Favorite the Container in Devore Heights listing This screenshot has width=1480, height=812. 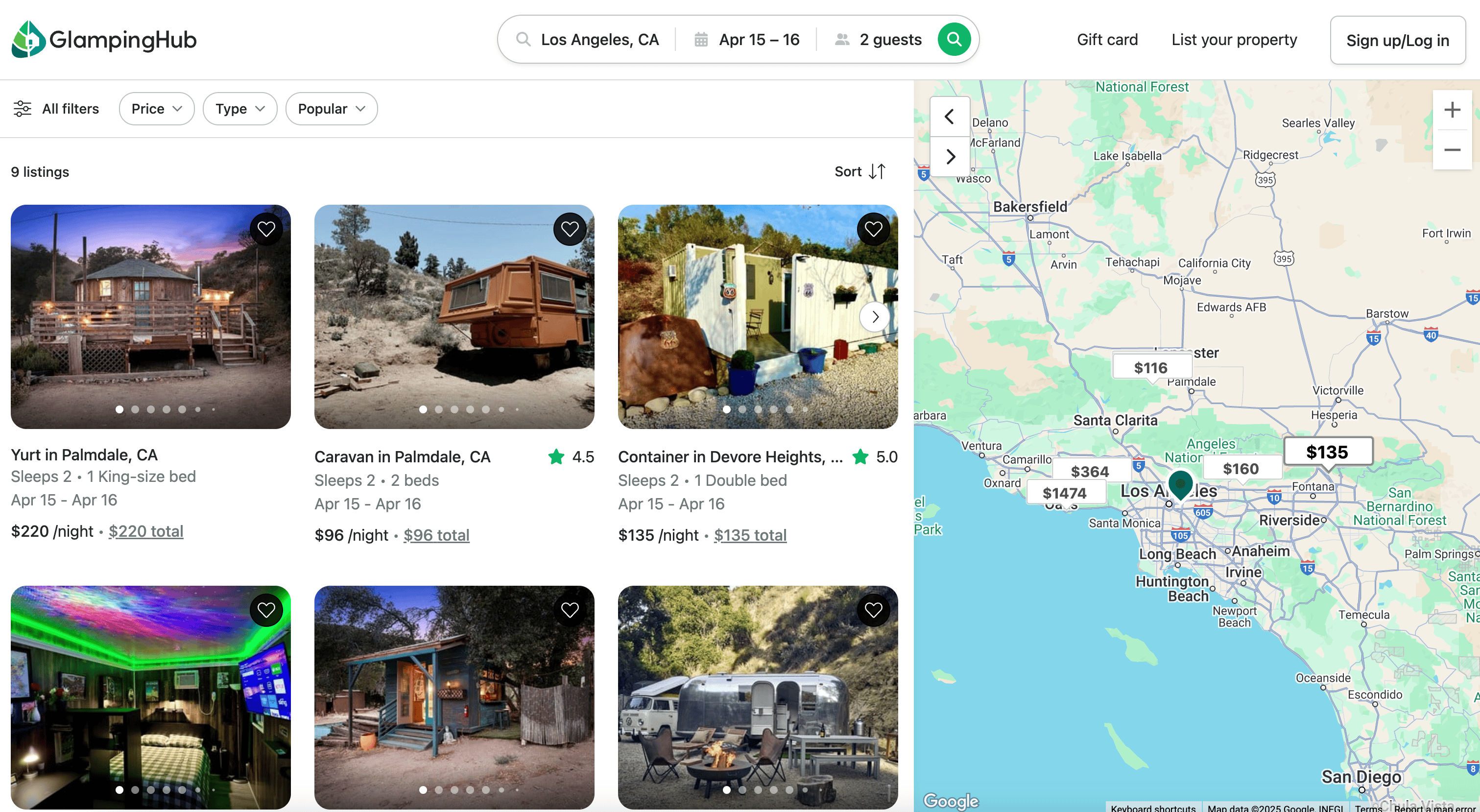(x=873, y=229)
